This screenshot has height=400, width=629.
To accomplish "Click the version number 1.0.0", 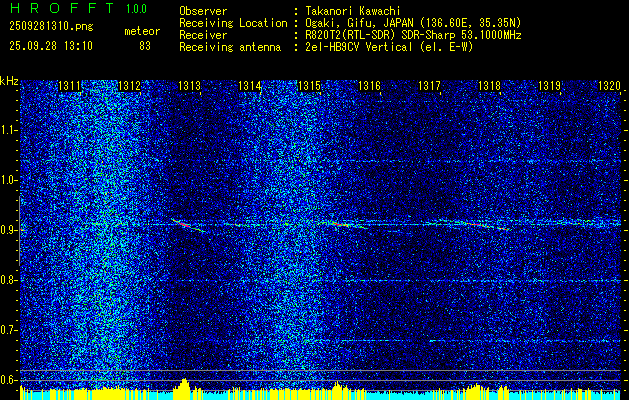I will click(x=137, y=9).
